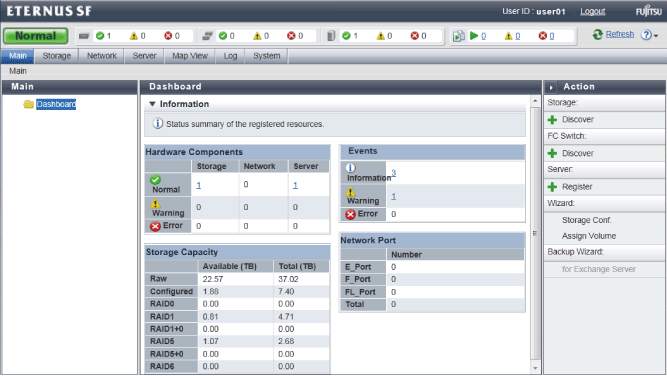Select Dashboard in the Main tree
This screenshot has height=376, width=667.
[x=56, y=104]
